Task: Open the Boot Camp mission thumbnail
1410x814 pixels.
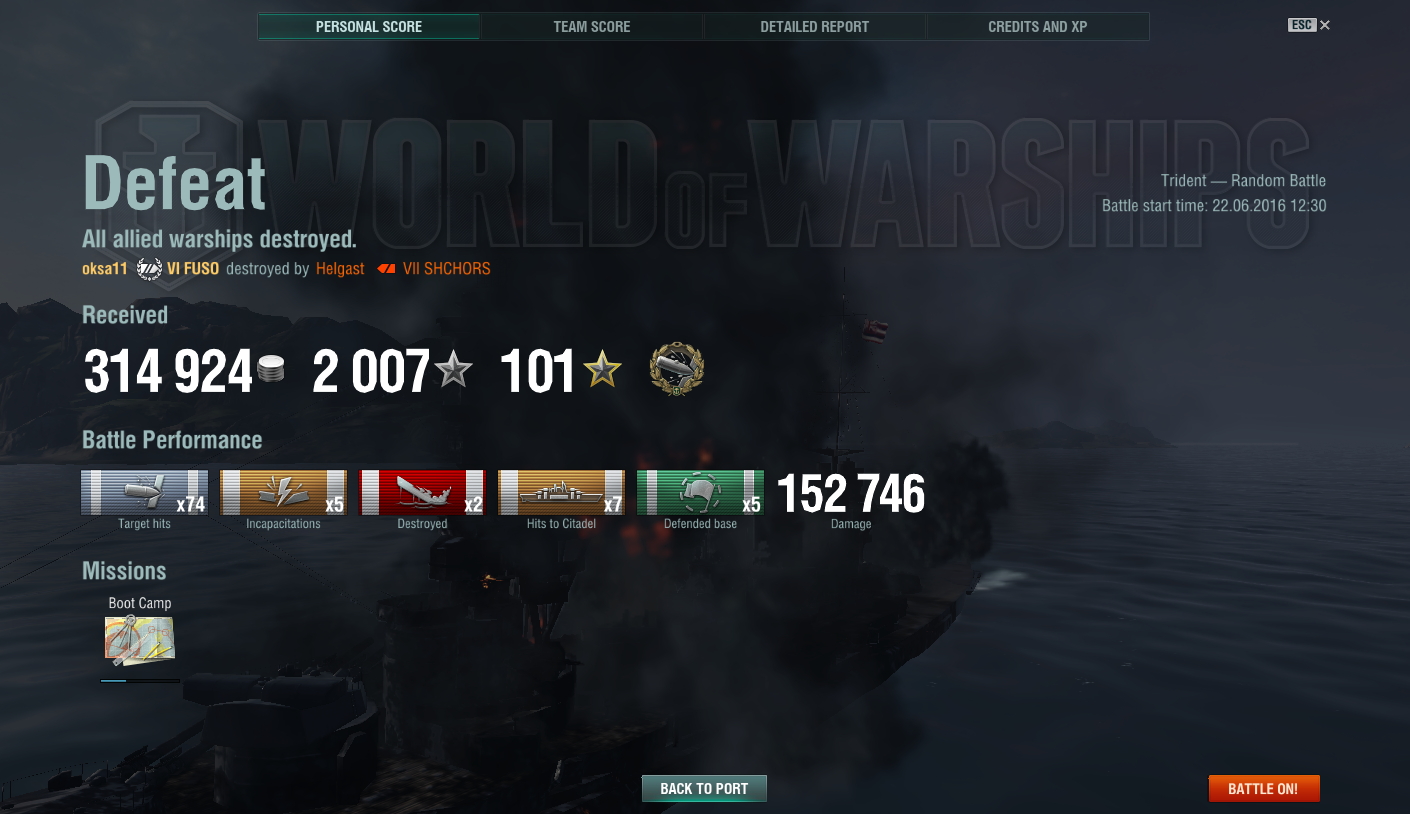Action: [x=140, y=640]
